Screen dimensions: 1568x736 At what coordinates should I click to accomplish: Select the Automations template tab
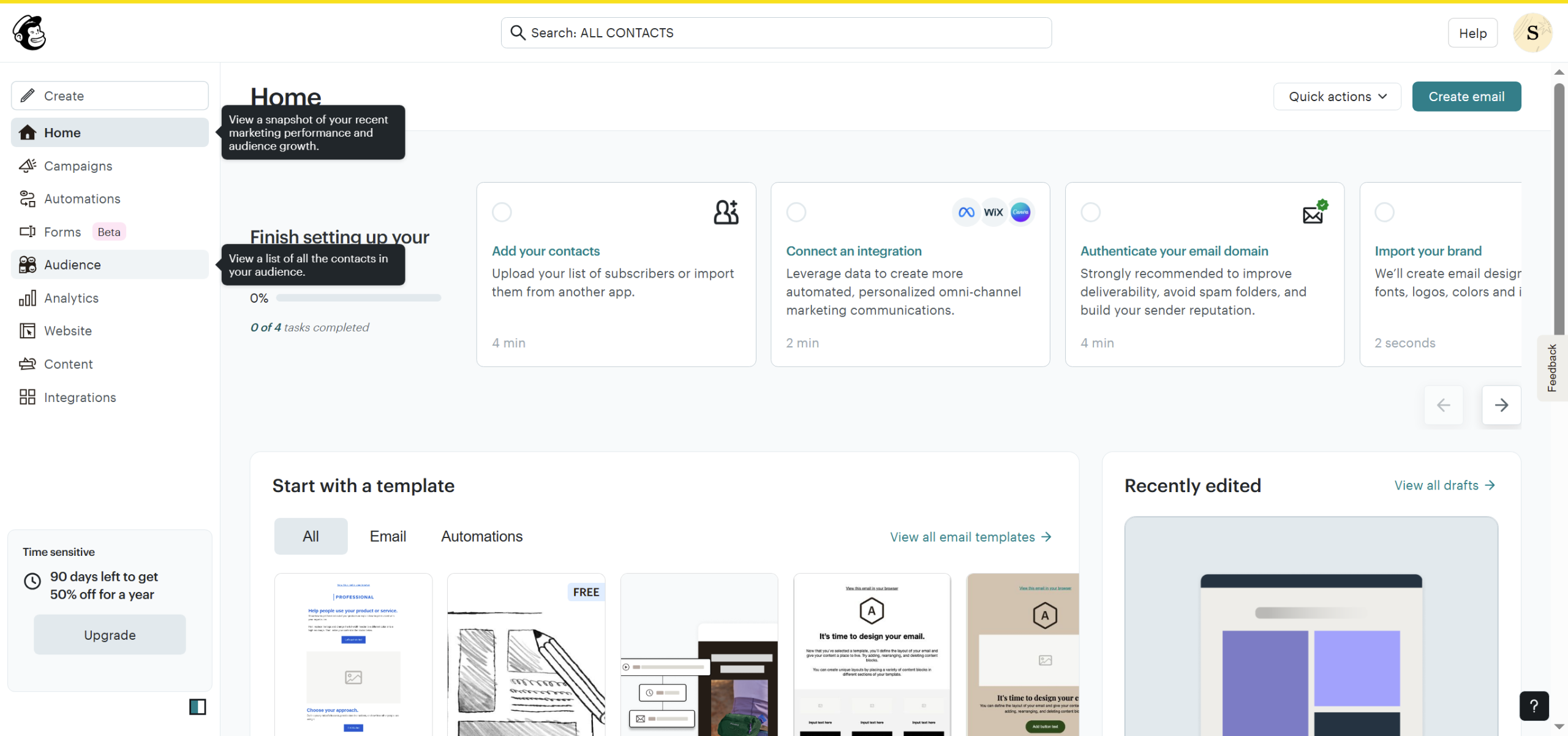point(481,536)
